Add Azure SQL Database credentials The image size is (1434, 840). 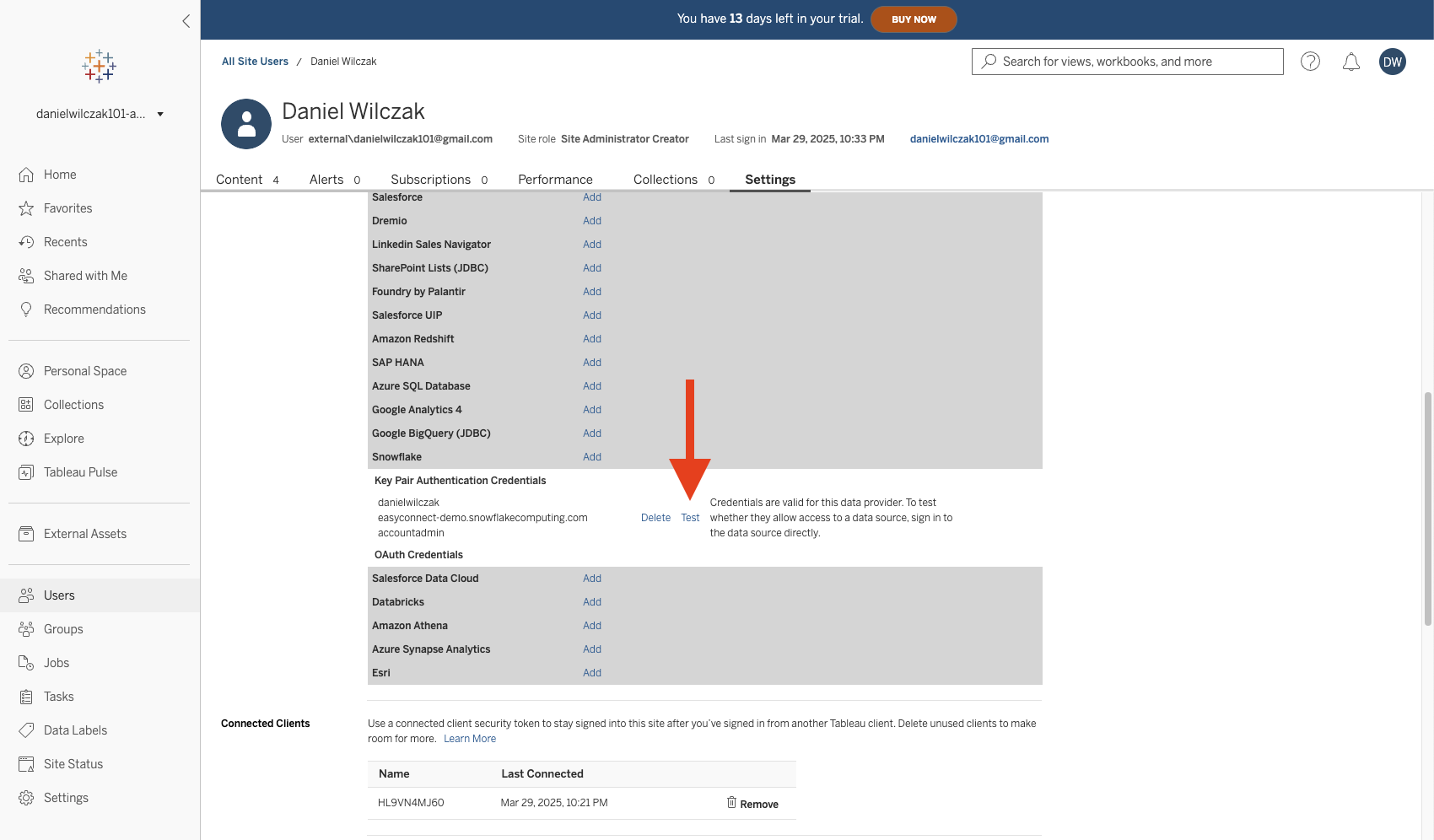(x=592, y=386)
